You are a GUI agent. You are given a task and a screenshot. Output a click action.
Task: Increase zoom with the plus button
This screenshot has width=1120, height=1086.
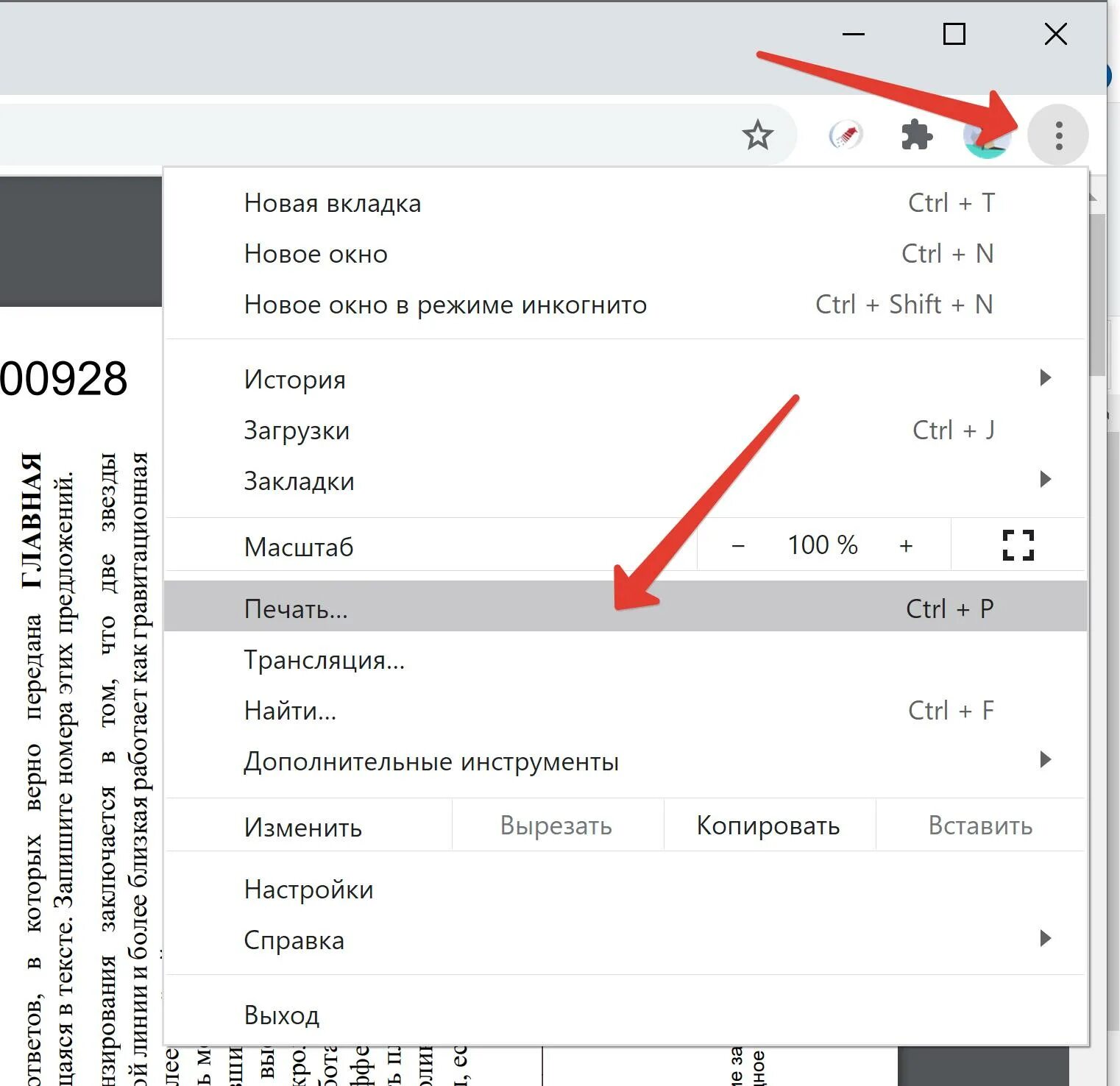pos(906,546)
